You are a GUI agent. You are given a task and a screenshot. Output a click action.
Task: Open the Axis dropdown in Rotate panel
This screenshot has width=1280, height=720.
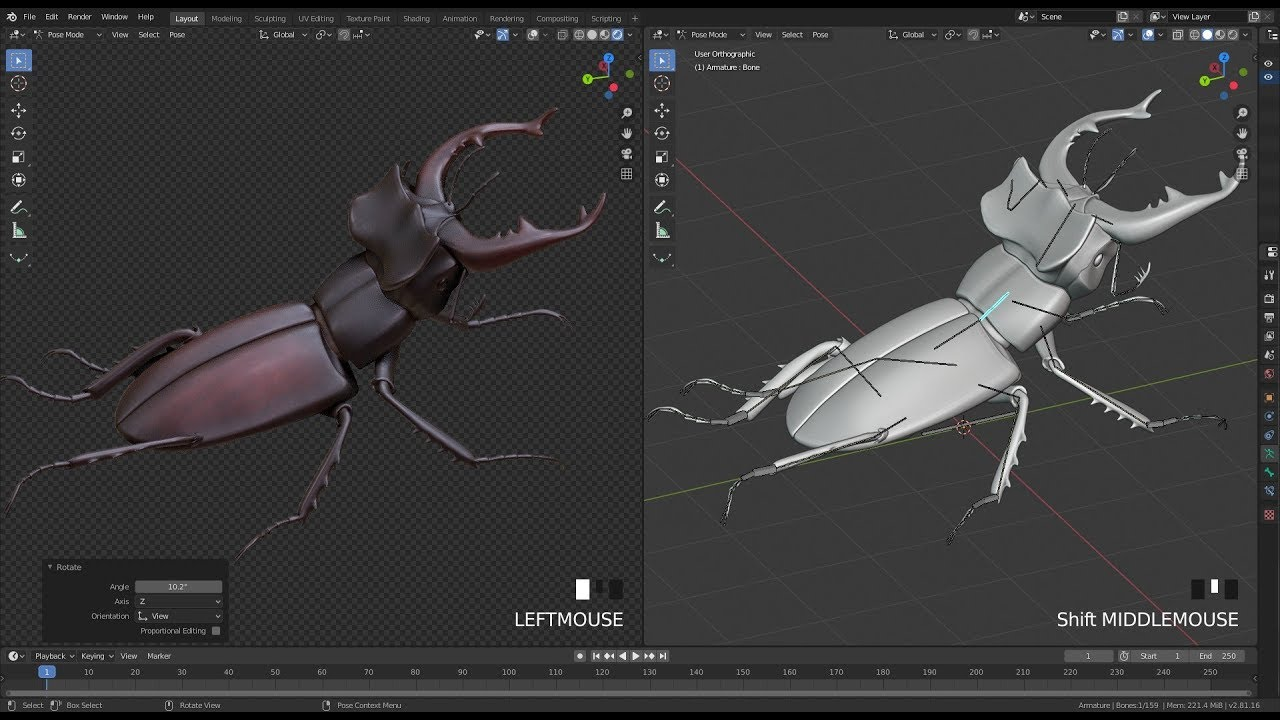pos(179,602)
